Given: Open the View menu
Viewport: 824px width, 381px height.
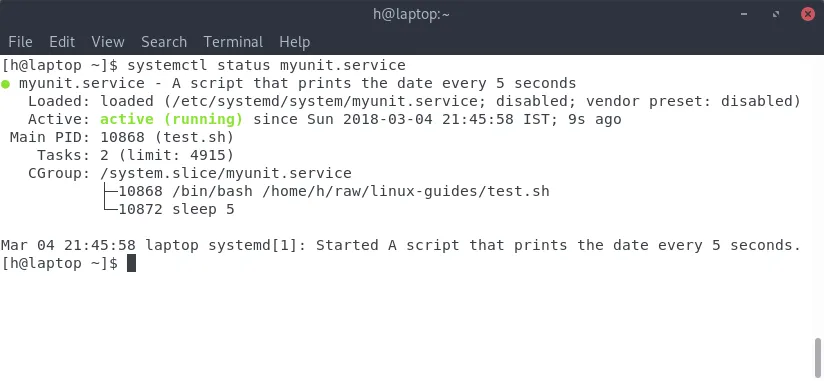Looking at the screenshot, I should click(108, 42).
